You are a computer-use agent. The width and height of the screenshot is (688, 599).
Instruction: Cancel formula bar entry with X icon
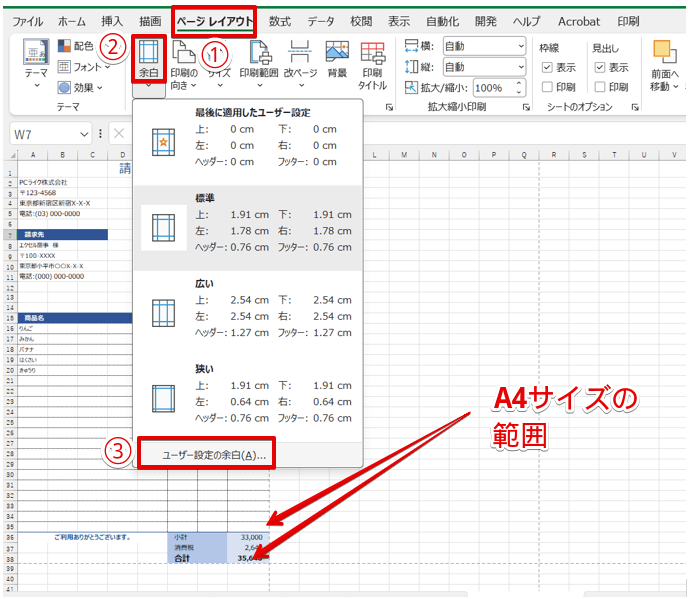[119, 133]
